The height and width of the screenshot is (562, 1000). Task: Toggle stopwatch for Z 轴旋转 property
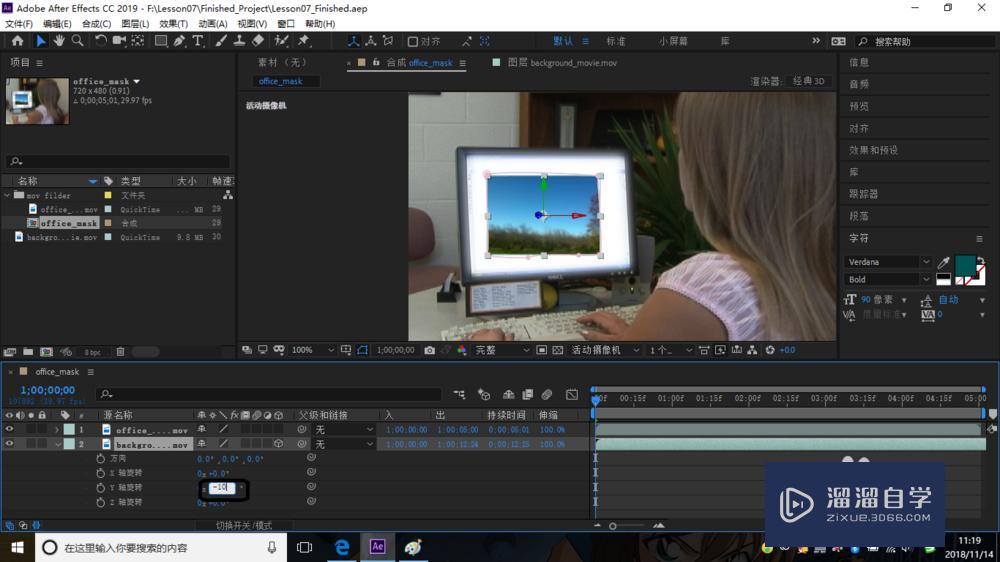[100, 503]
